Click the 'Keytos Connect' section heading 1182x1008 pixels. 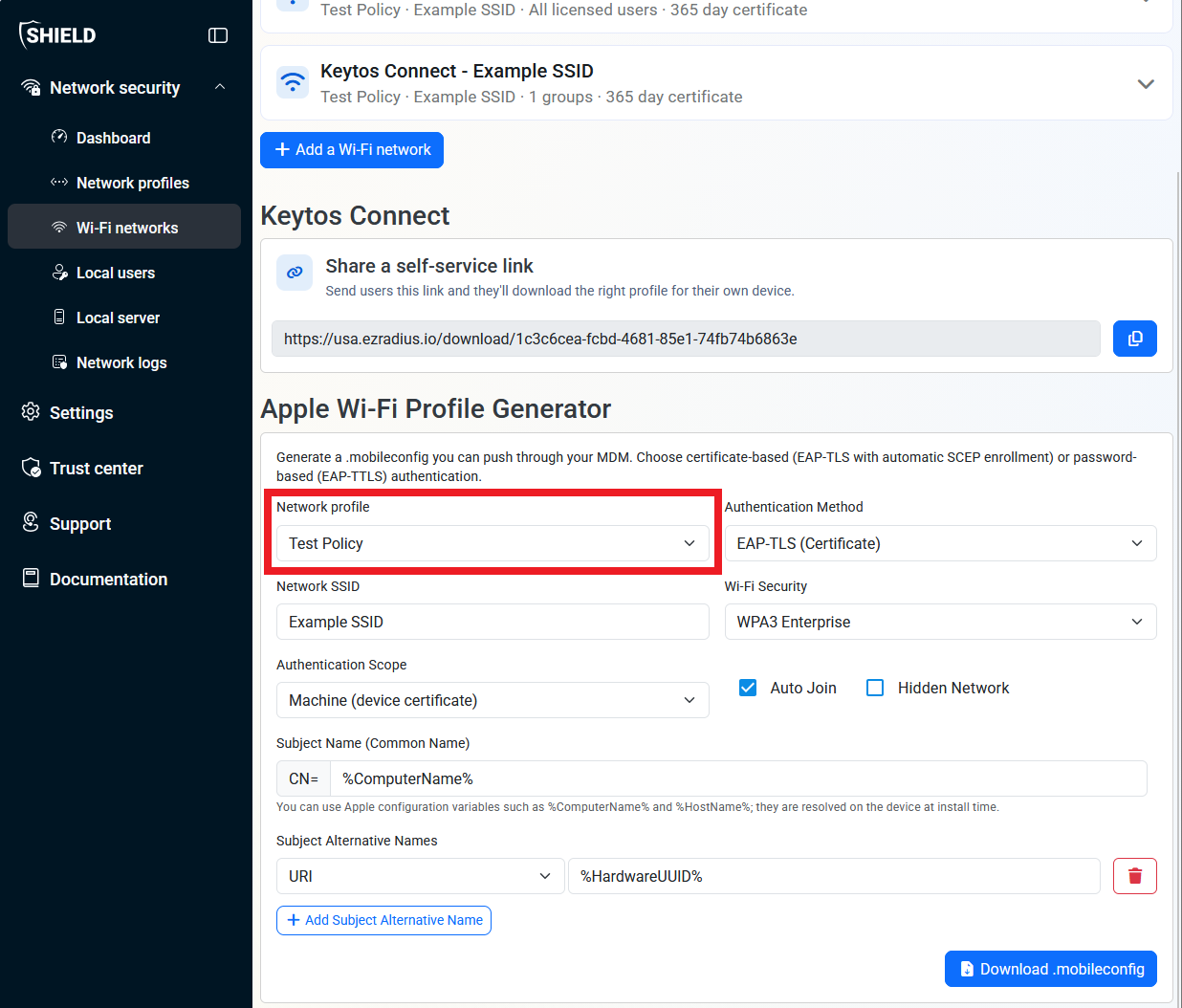click(x=355, y=216)
